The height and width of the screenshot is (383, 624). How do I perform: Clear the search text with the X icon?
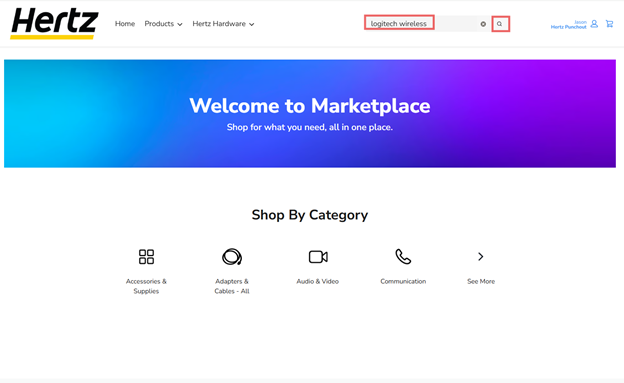[483, 24]
